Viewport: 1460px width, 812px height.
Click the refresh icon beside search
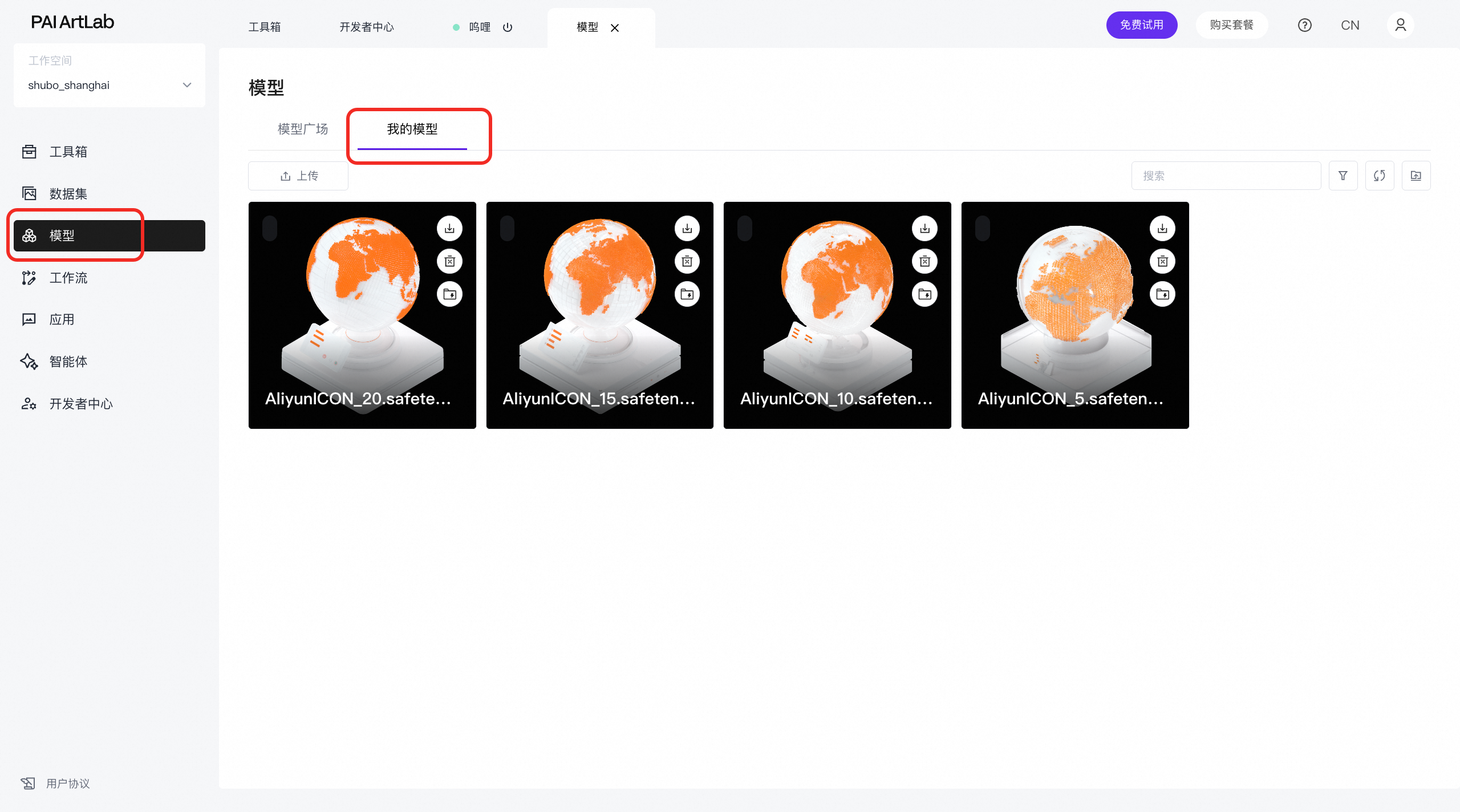tap(1380, 176)
